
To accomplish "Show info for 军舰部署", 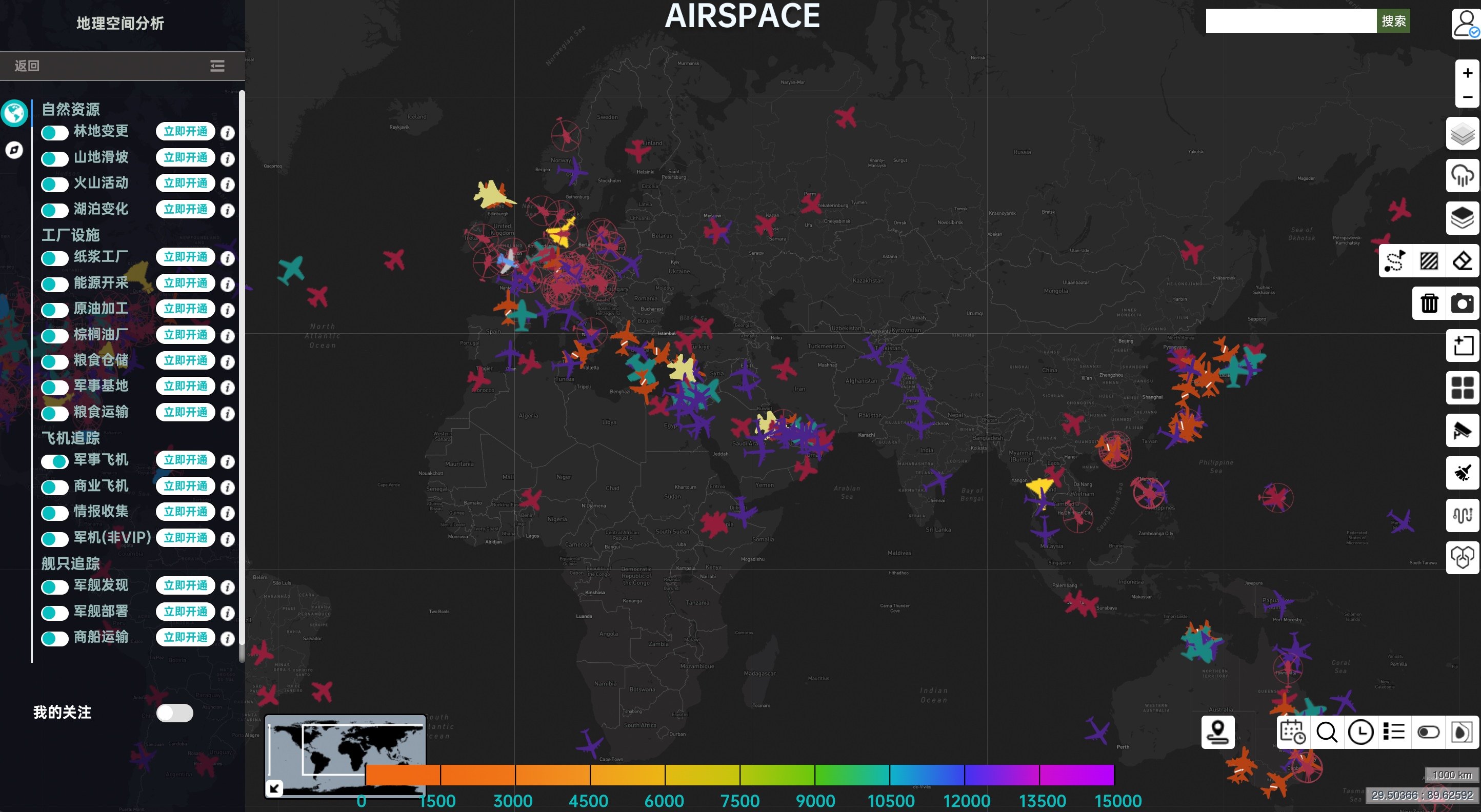I will 228,613.
